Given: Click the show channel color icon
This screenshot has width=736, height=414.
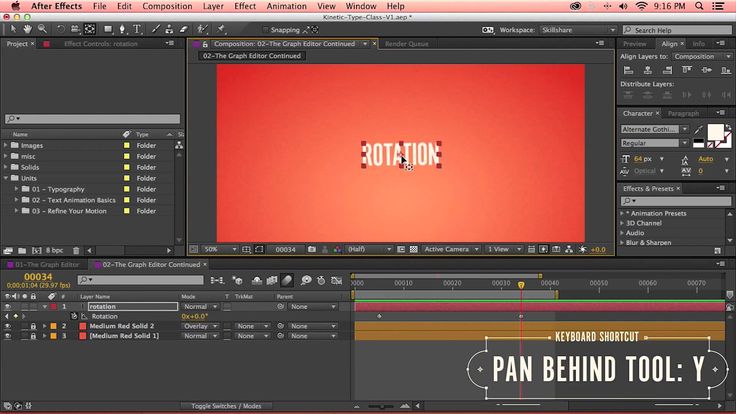Looking at the screenshot, I should coord(337,249).
